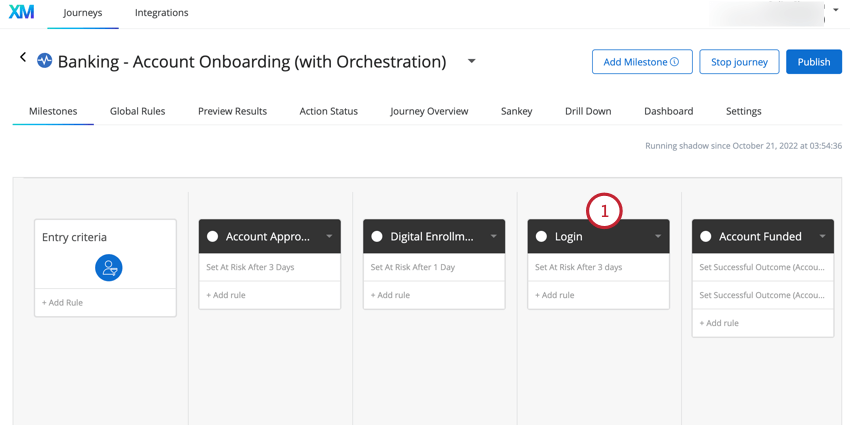Open the Preview Results tab
Image resolution: width=850 pixels, height=425 pixels.
point(233,111)
